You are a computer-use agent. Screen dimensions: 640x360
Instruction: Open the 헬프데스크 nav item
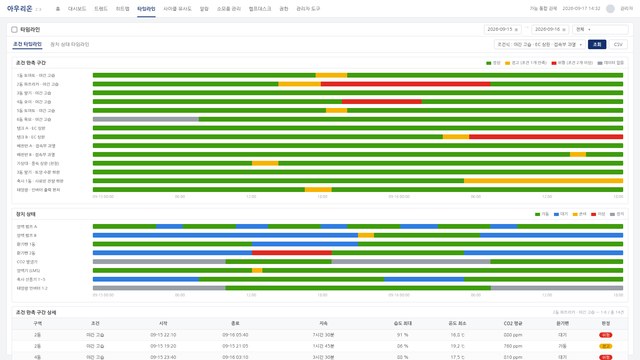pos(260,9)
